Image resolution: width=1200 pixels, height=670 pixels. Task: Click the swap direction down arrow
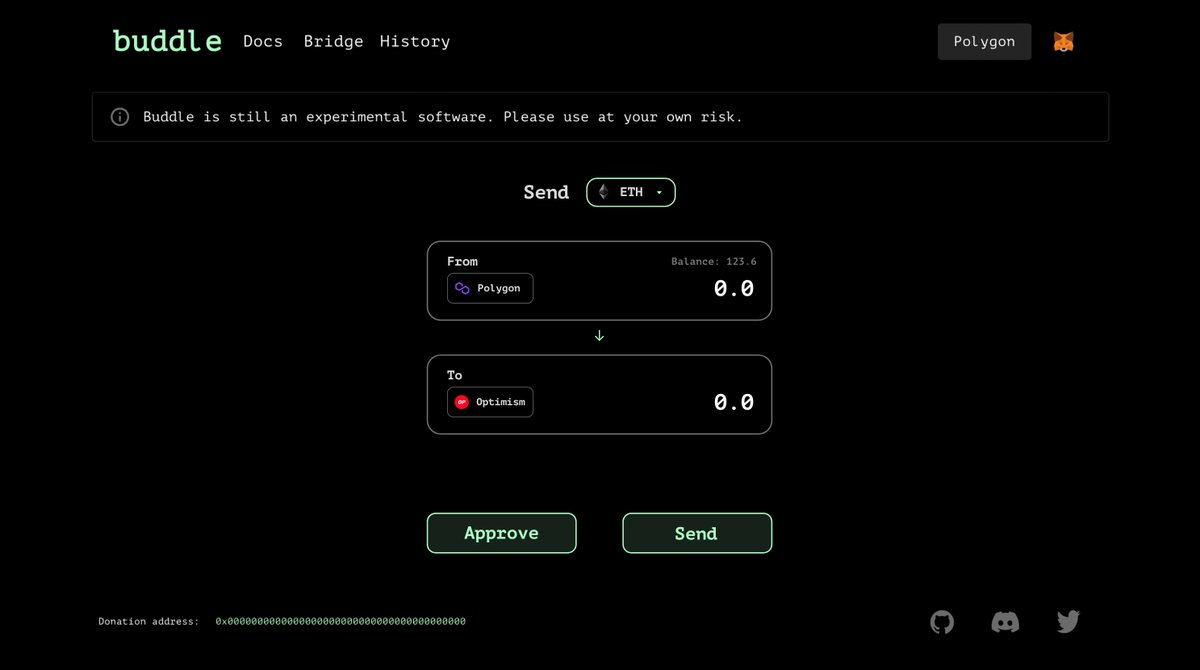599,336
